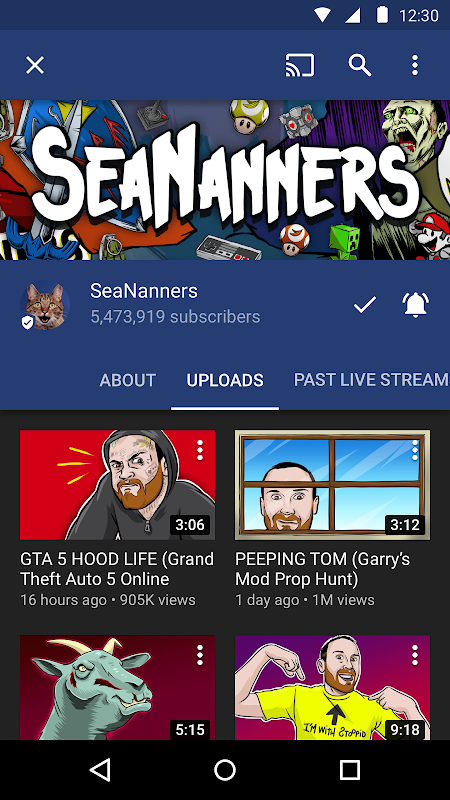Select the UPLOADS tab
The width and height of the screenshot is (450, 800).
point(225,380)
